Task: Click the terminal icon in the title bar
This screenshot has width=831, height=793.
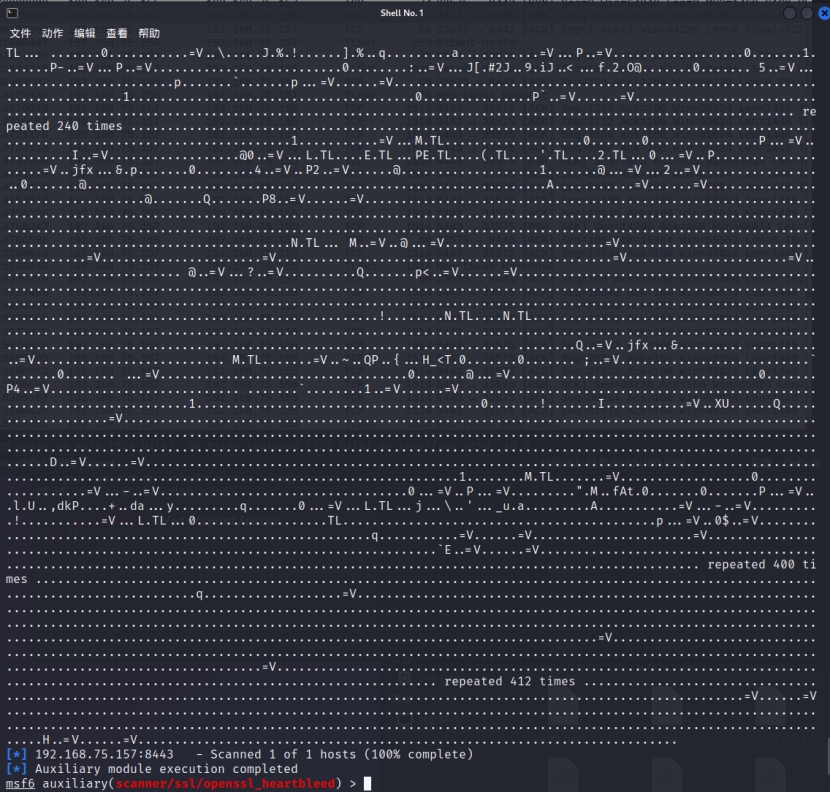Action: pos(12,13)
